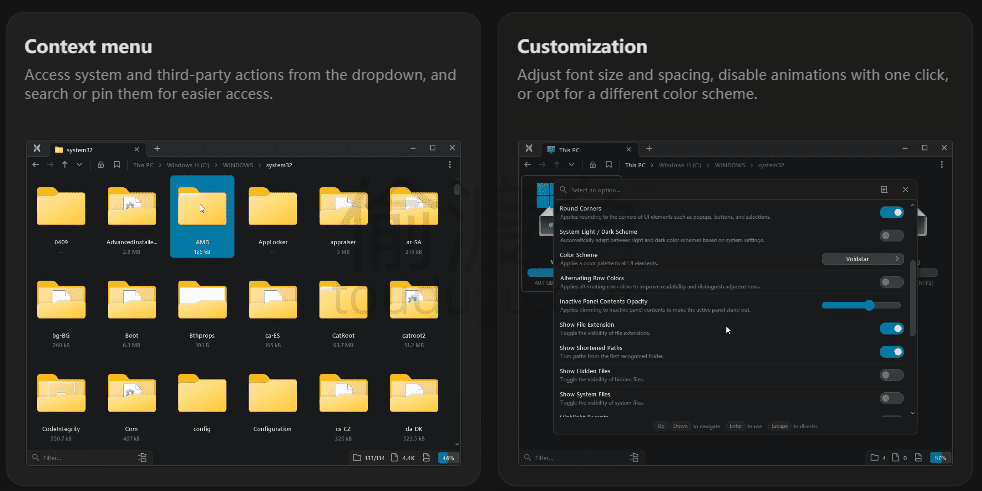Navigate up one level in system32 window
This screenshot has width=982, height=491.
(65, 165)
